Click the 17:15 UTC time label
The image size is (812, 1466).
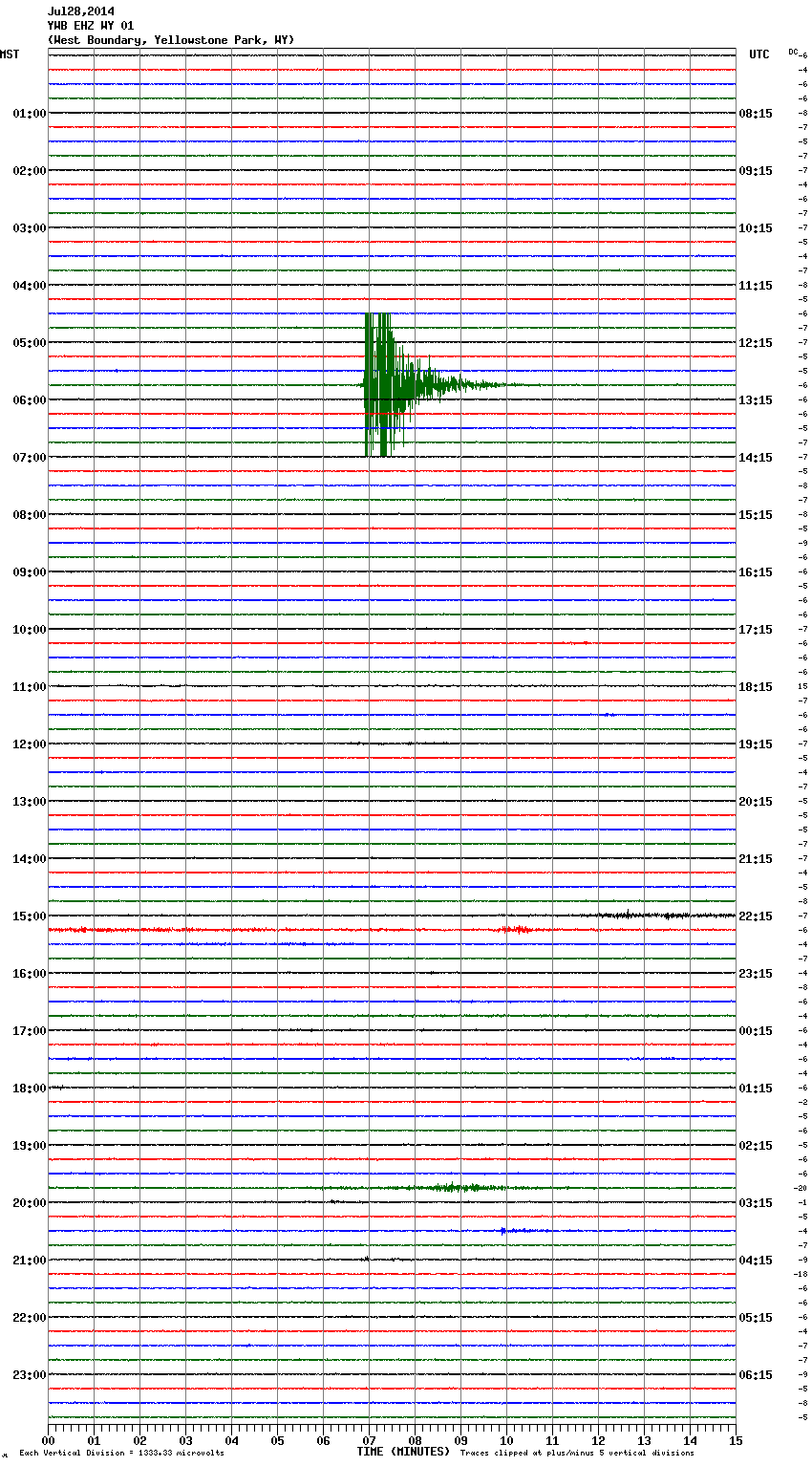pyautogui.click(x=756, y=630)
